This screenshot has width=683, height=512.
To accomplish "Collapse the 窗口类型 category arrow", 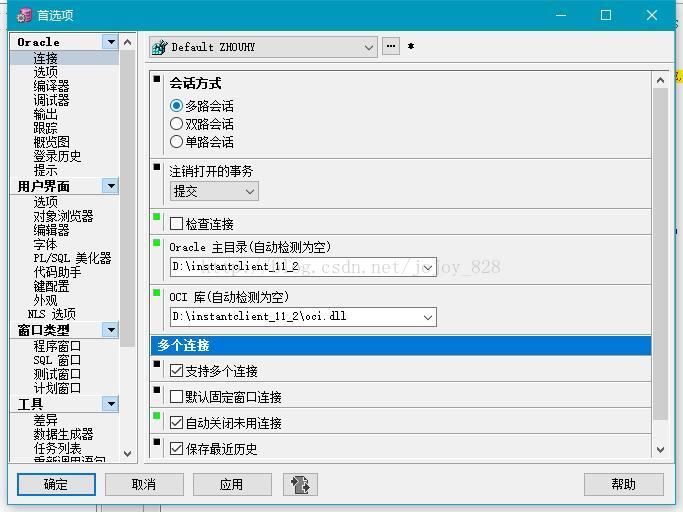I will (111, 329).
